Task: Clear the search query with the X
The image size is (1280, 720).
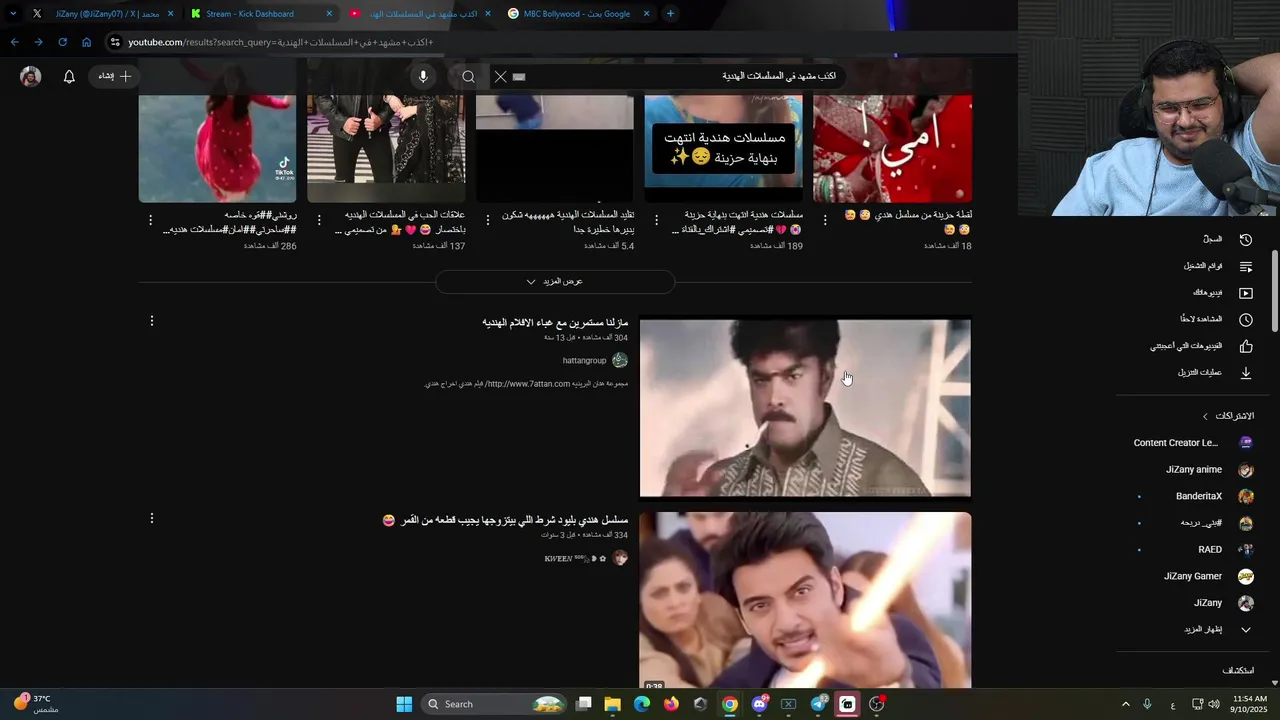Action: [x=501, y=77]
